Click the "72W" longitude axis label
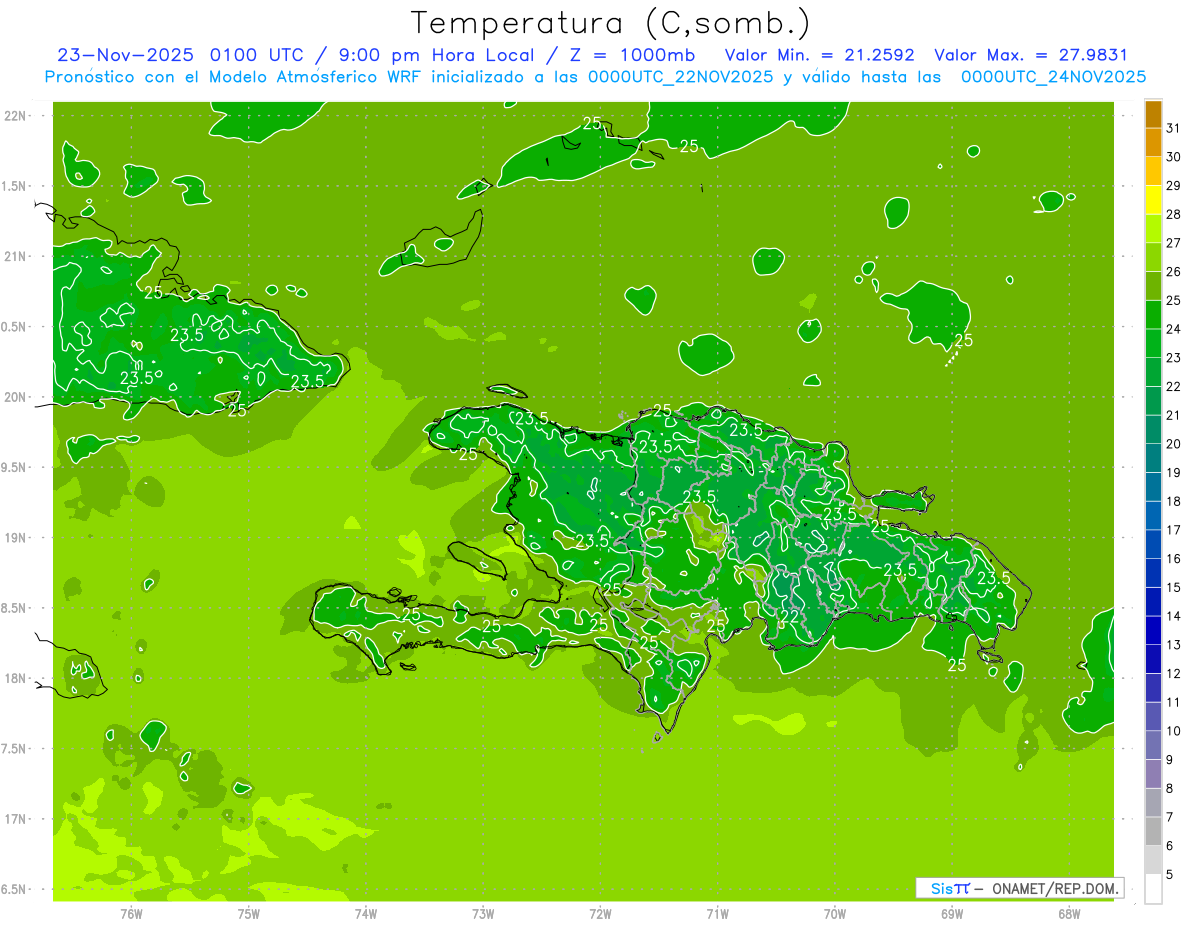Image resolution: width=1200 pixels, height=927 pixels. click(600, 913)
